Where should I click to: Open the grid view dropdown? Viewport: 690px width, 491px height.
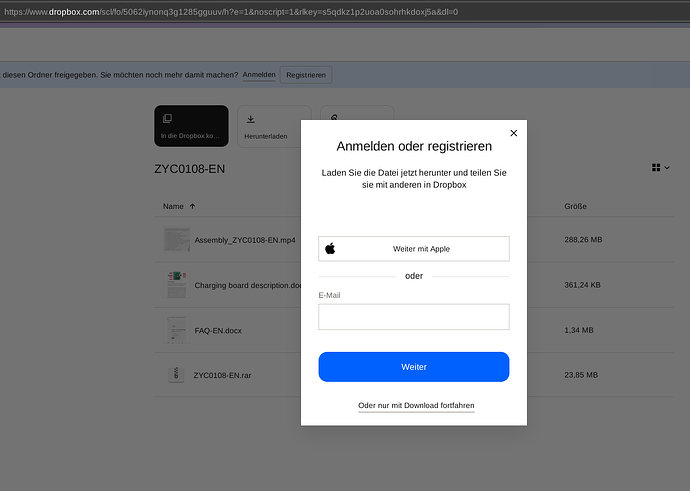tap(661, 168)
